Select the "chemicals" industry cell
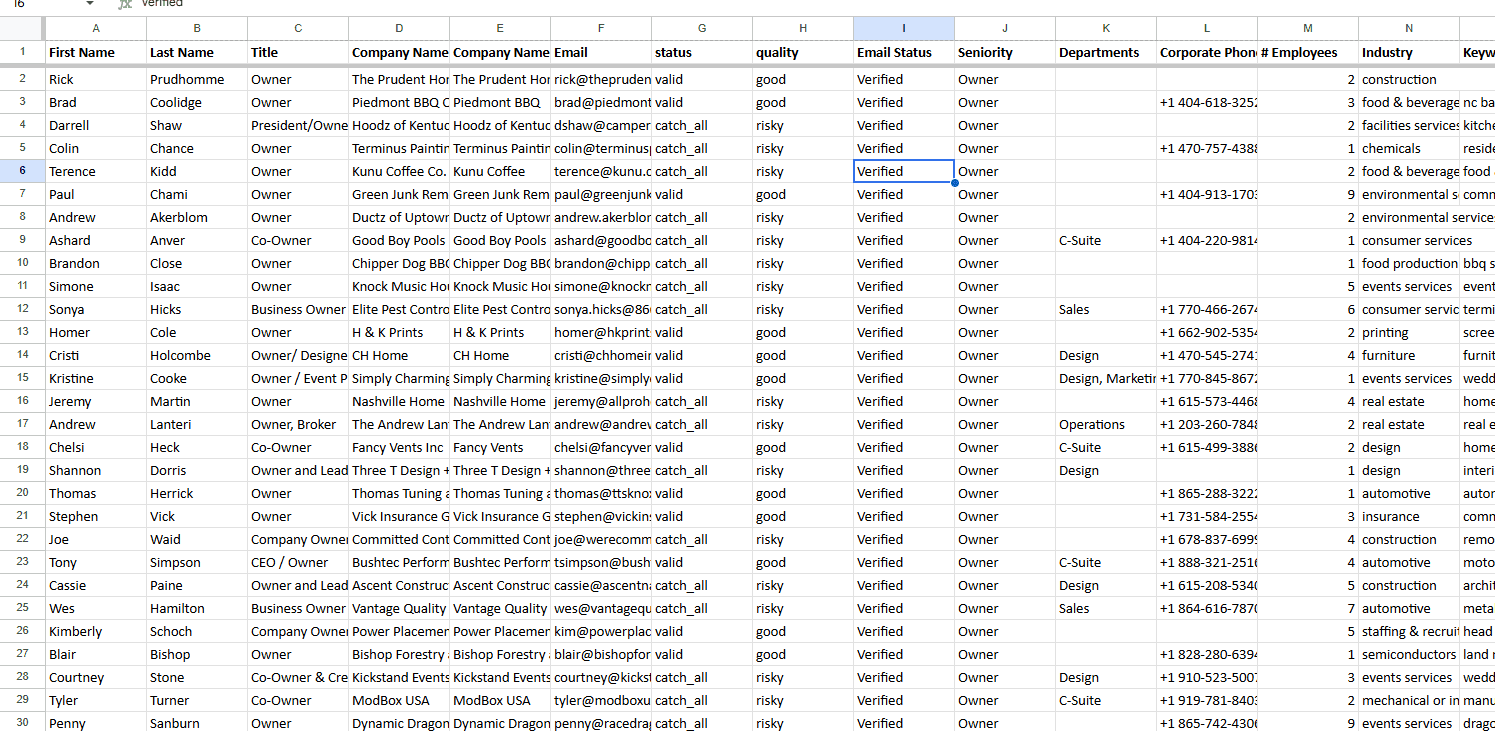Viewport: 1495px width, 731px height. (1409, 148)
